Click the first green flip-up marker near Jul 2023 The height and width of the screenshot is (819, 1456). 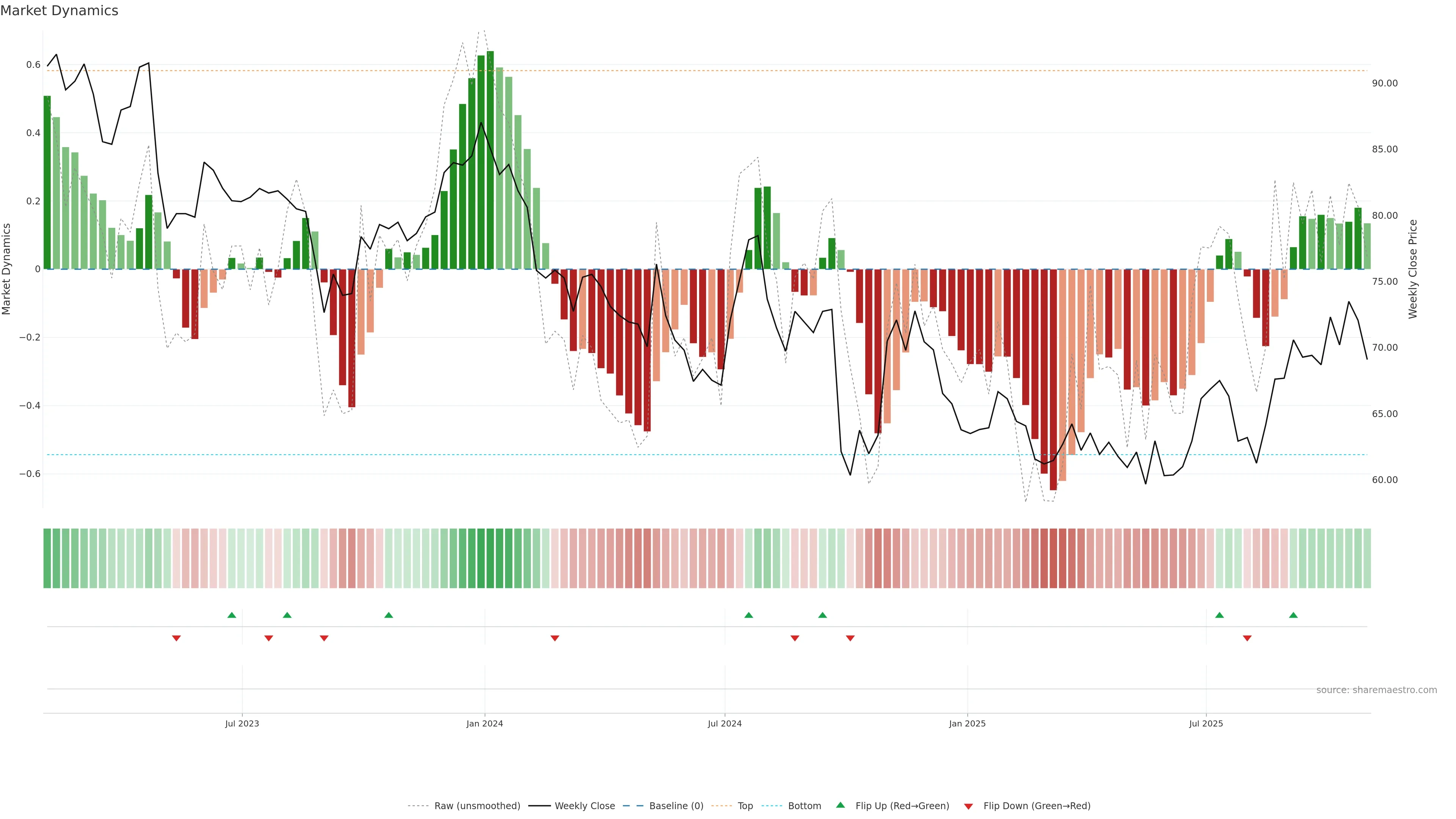click(232, 615)
